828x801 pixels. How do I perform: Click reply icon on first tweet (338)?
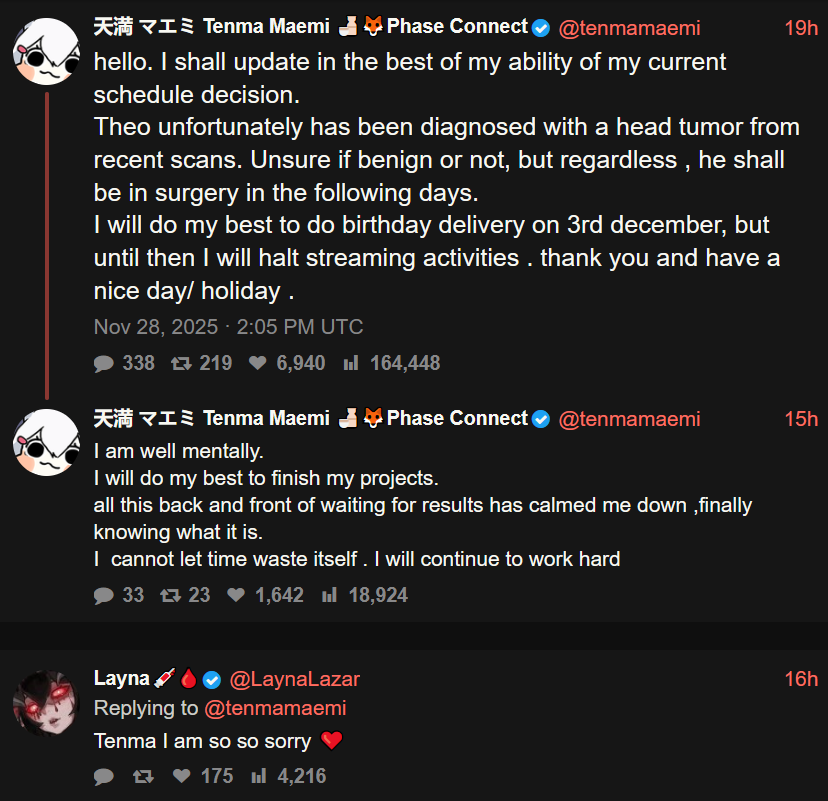click(x=104, y=363)
